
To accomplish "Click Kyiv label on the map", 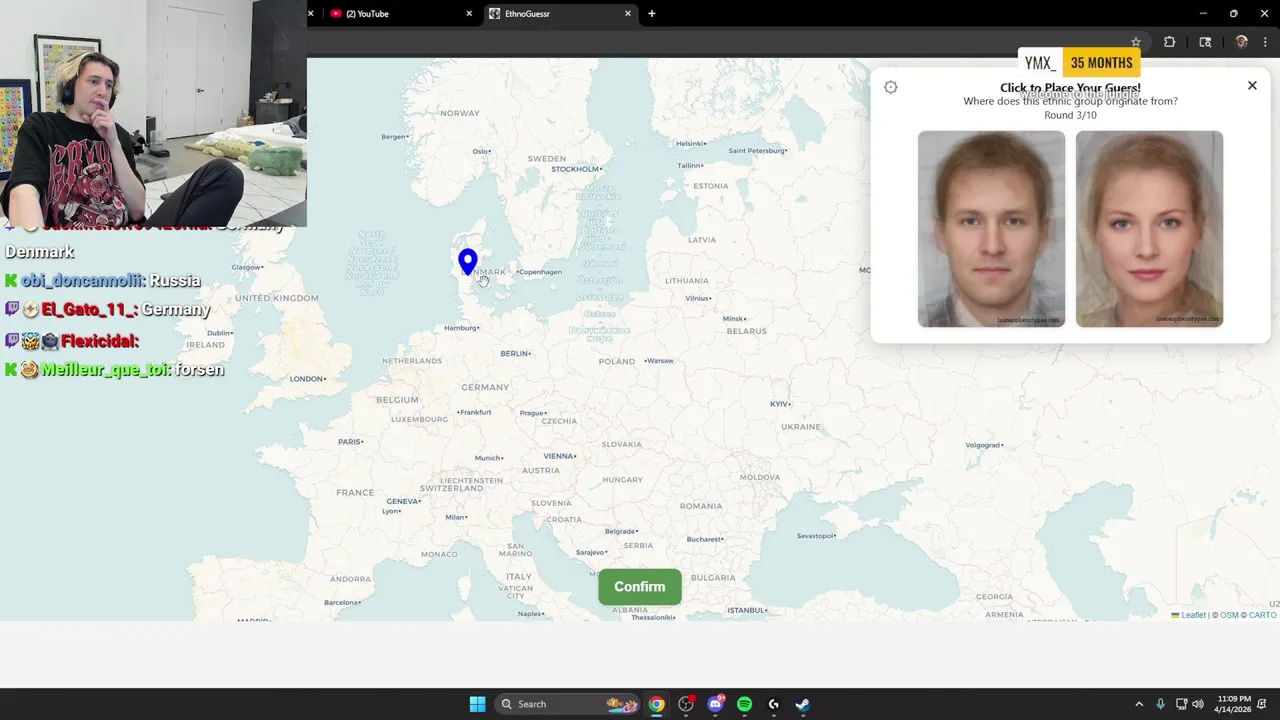I will [780, 404].
